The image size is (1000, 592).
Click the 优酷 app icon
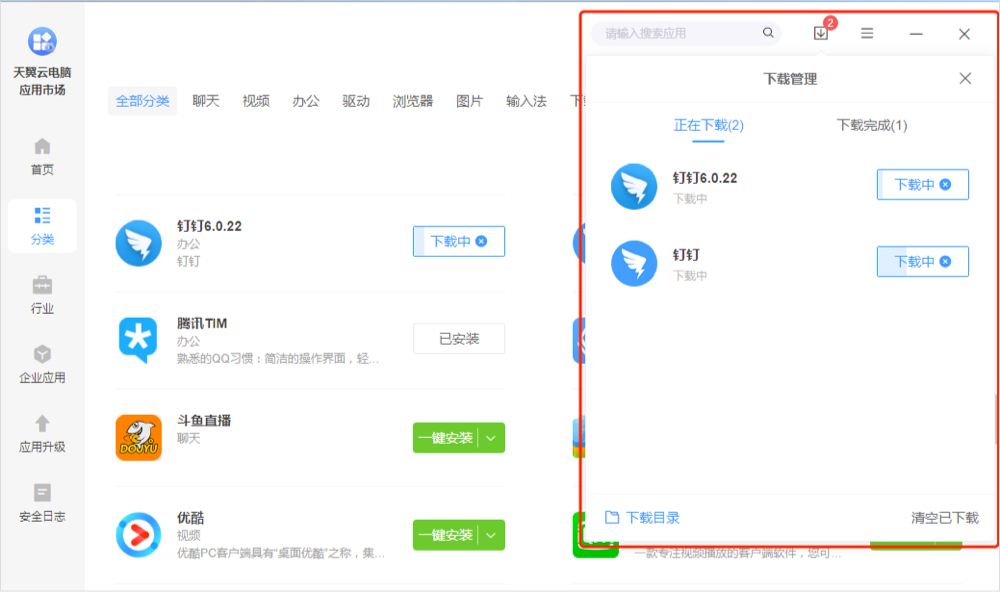(x=138, y=535)
